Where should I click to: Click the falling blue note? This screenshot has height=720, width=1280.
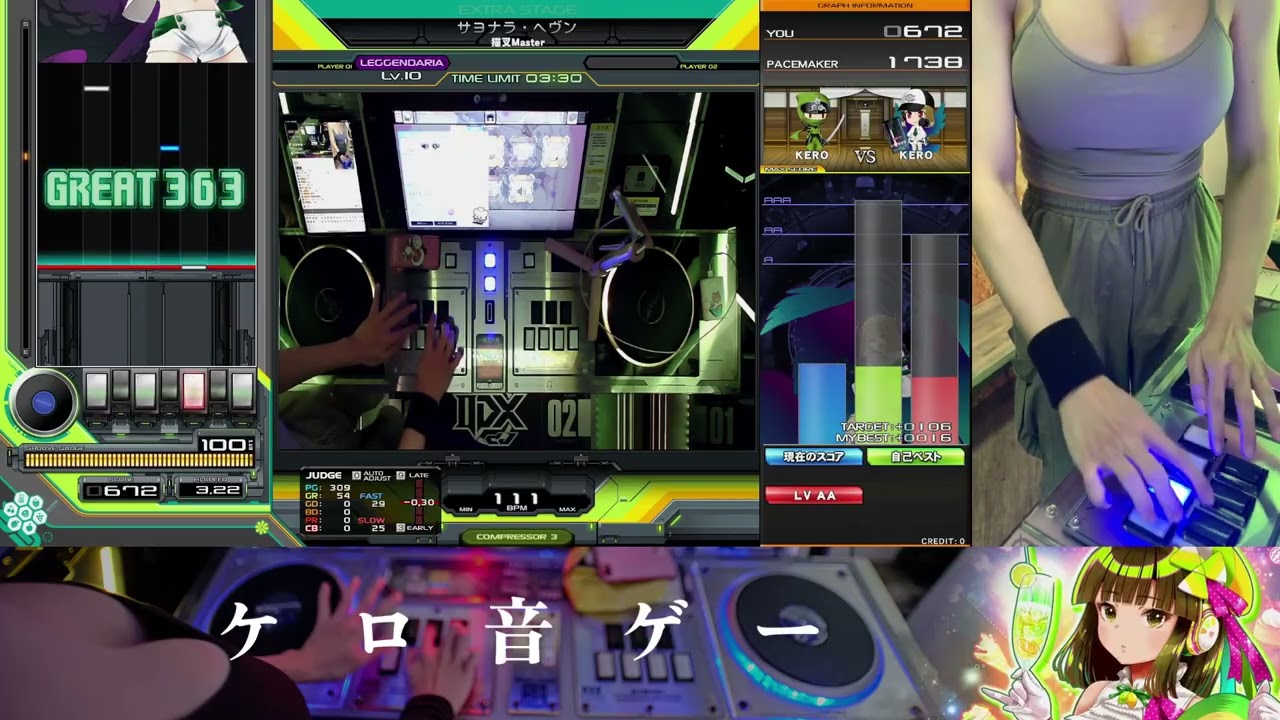tap(169, 148)
